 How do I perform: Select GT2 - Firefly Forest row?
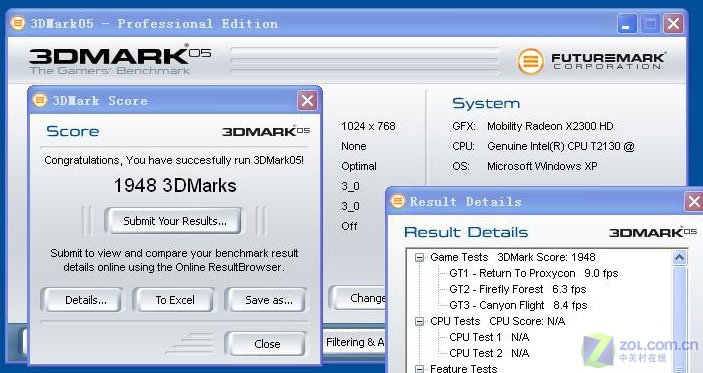coord(518,289)
